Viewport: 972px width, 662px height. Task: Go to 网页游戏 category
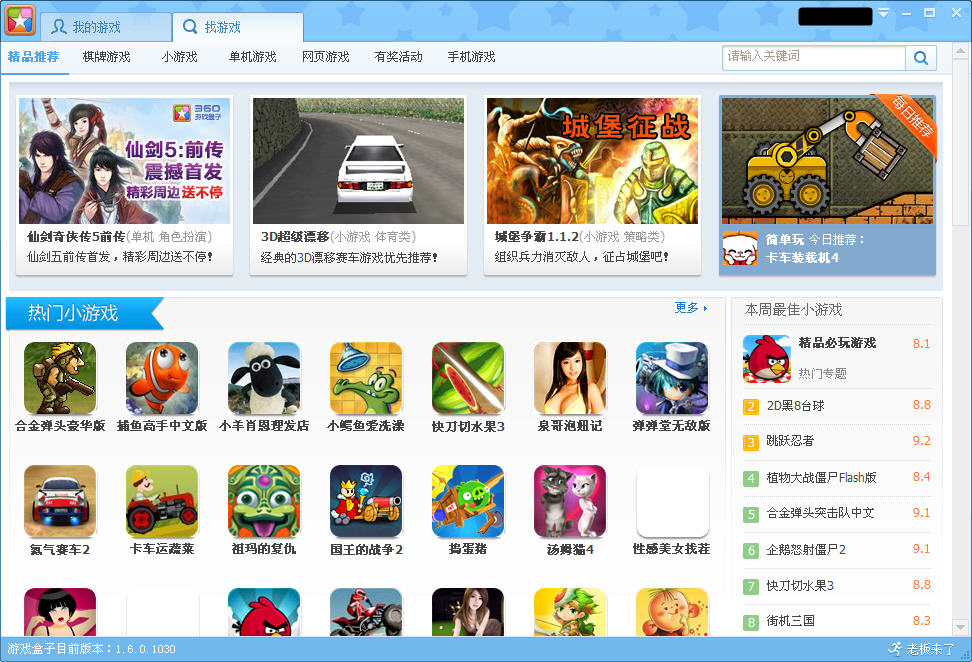(x=325, y=57)
